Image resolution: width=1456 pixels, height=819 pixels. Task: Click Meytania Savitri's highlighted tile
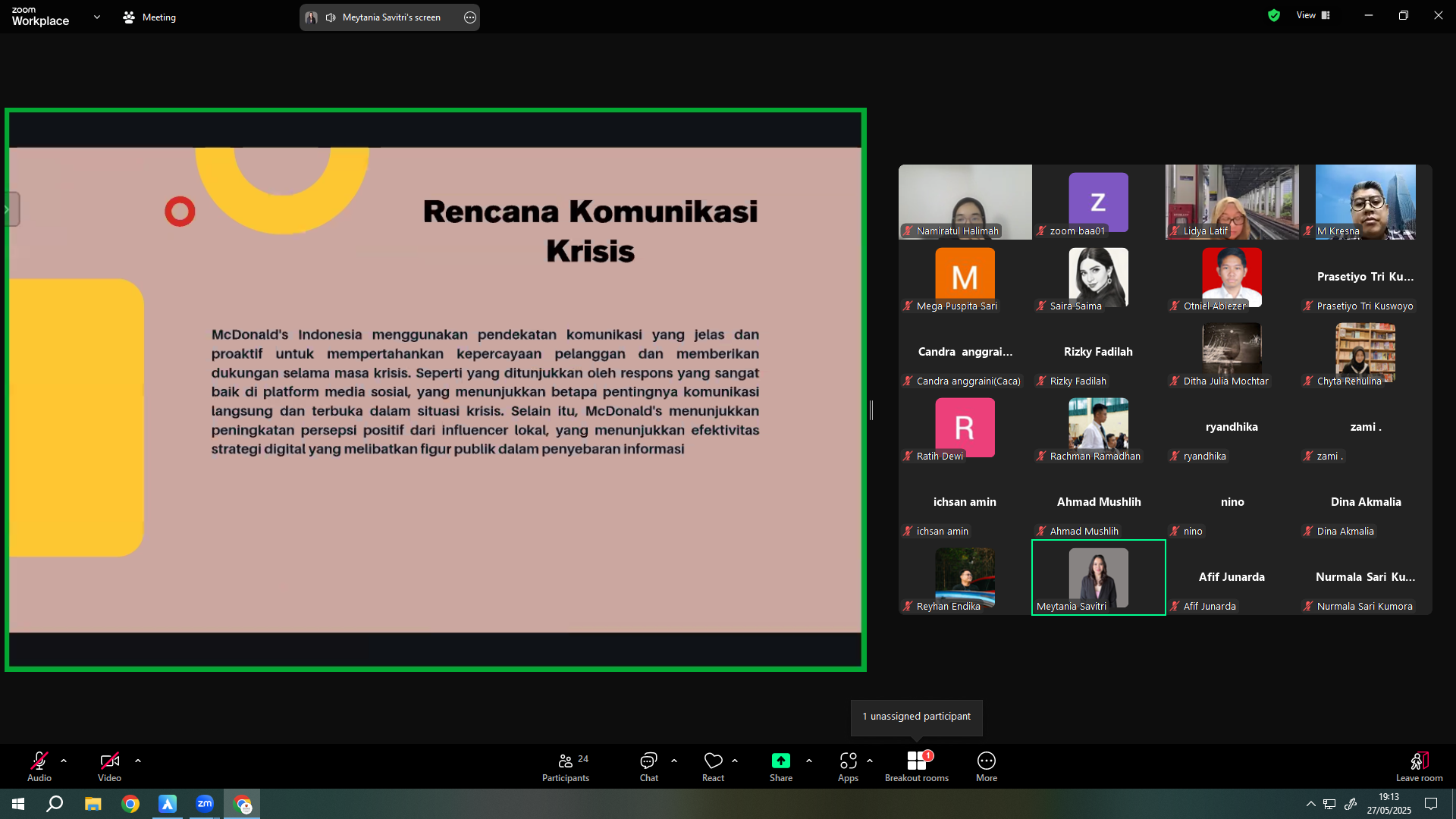1099,577
